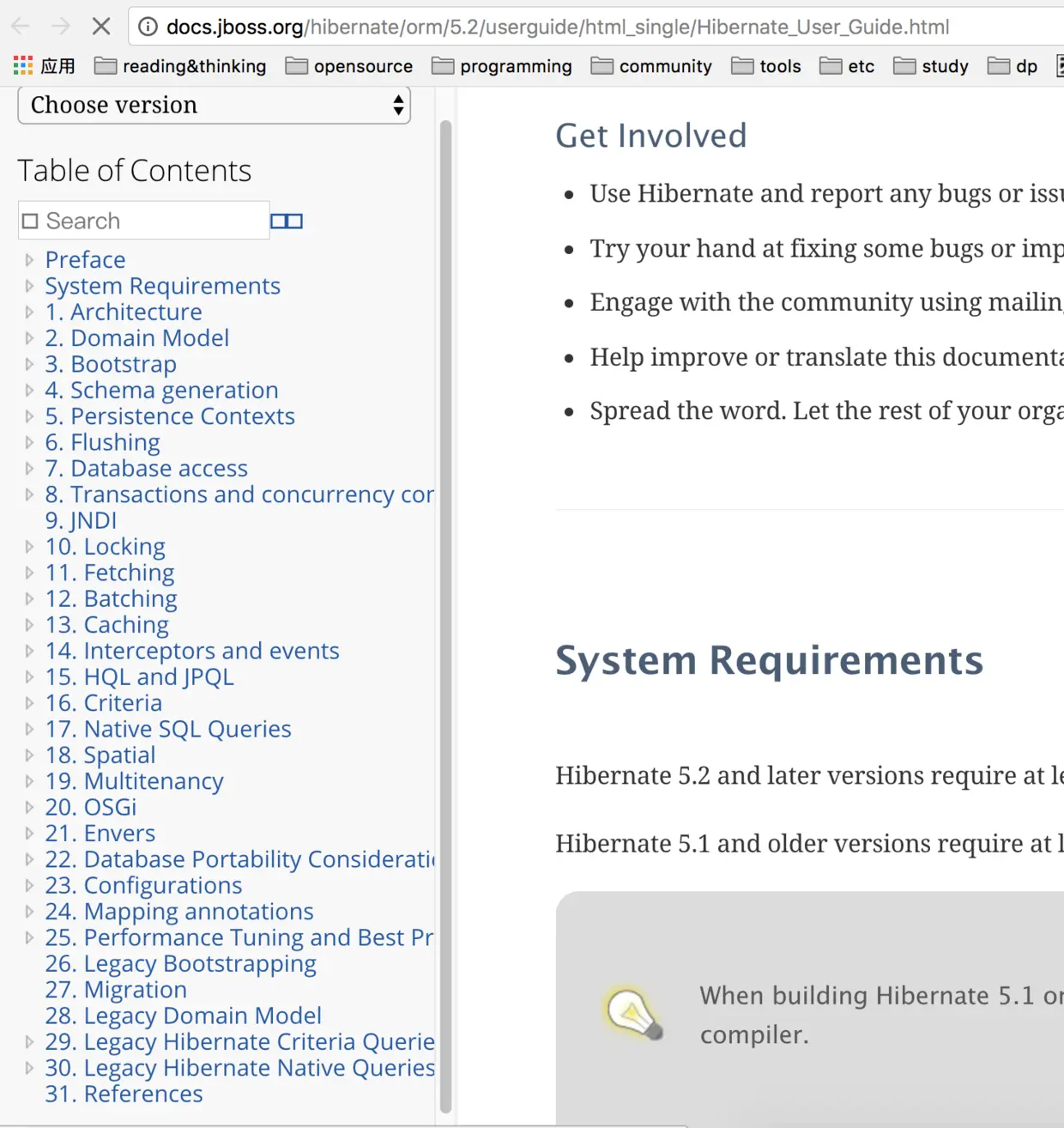Open the tools bookmark folder

(766, 66)
